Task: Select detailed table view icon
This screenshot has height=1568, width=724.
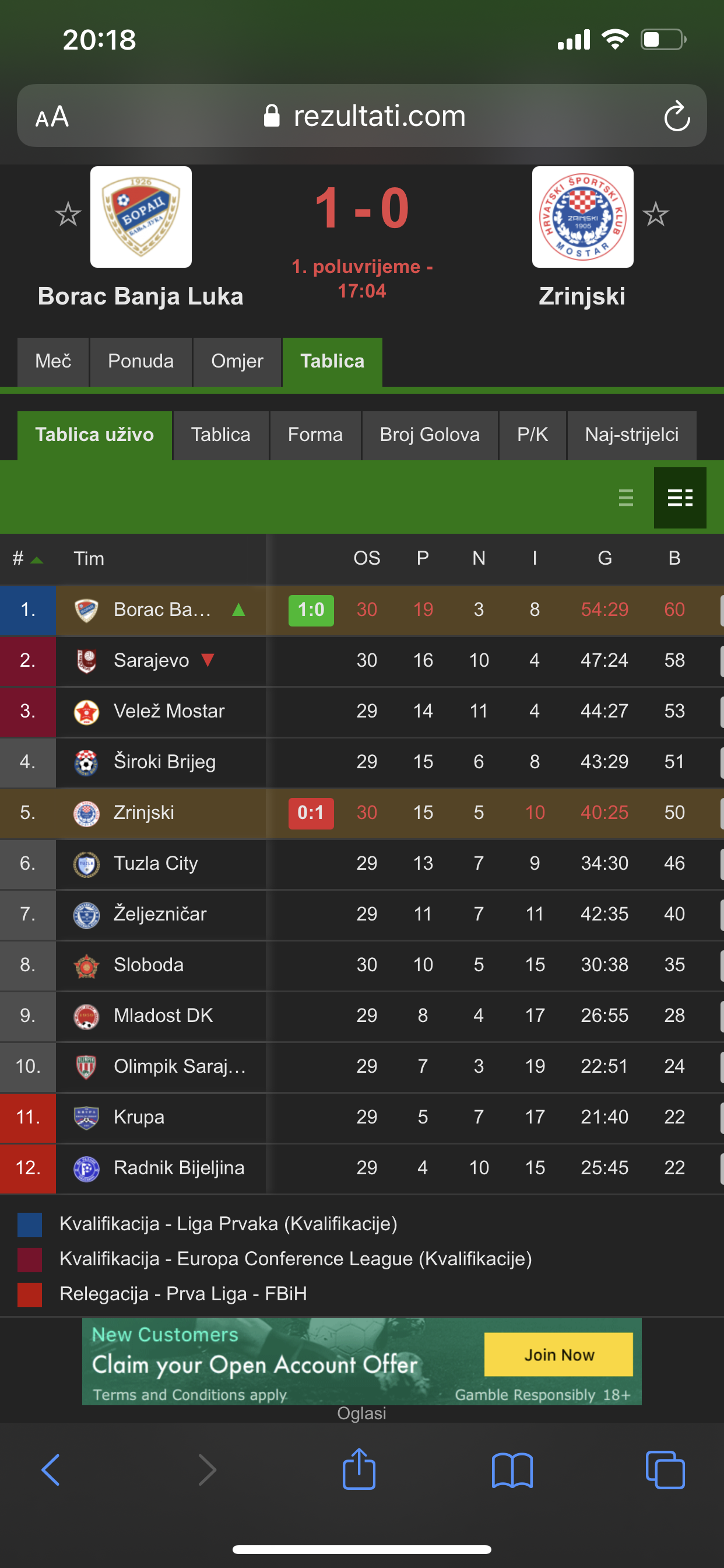Action: [680, 498]
